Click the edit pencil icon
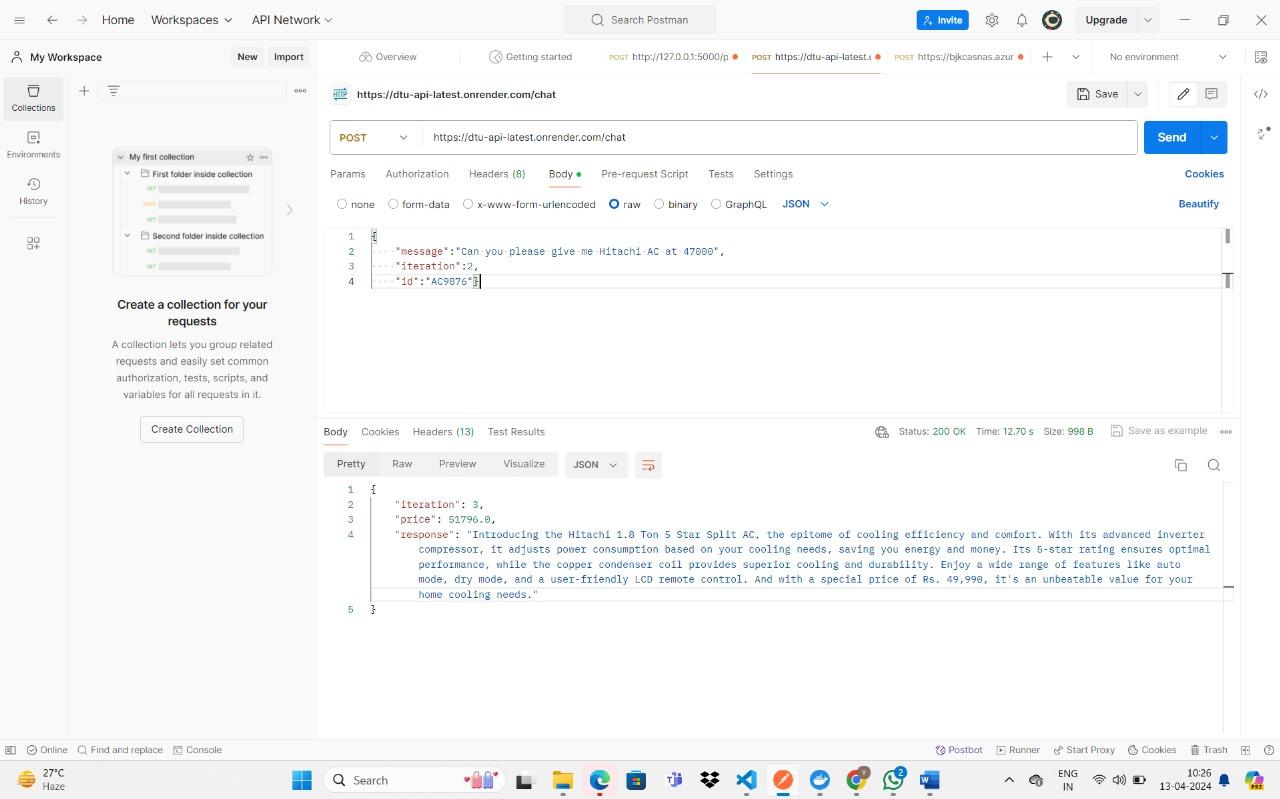The height and width of the screenshot is (799, 1280). click(x=1183, y=94)
